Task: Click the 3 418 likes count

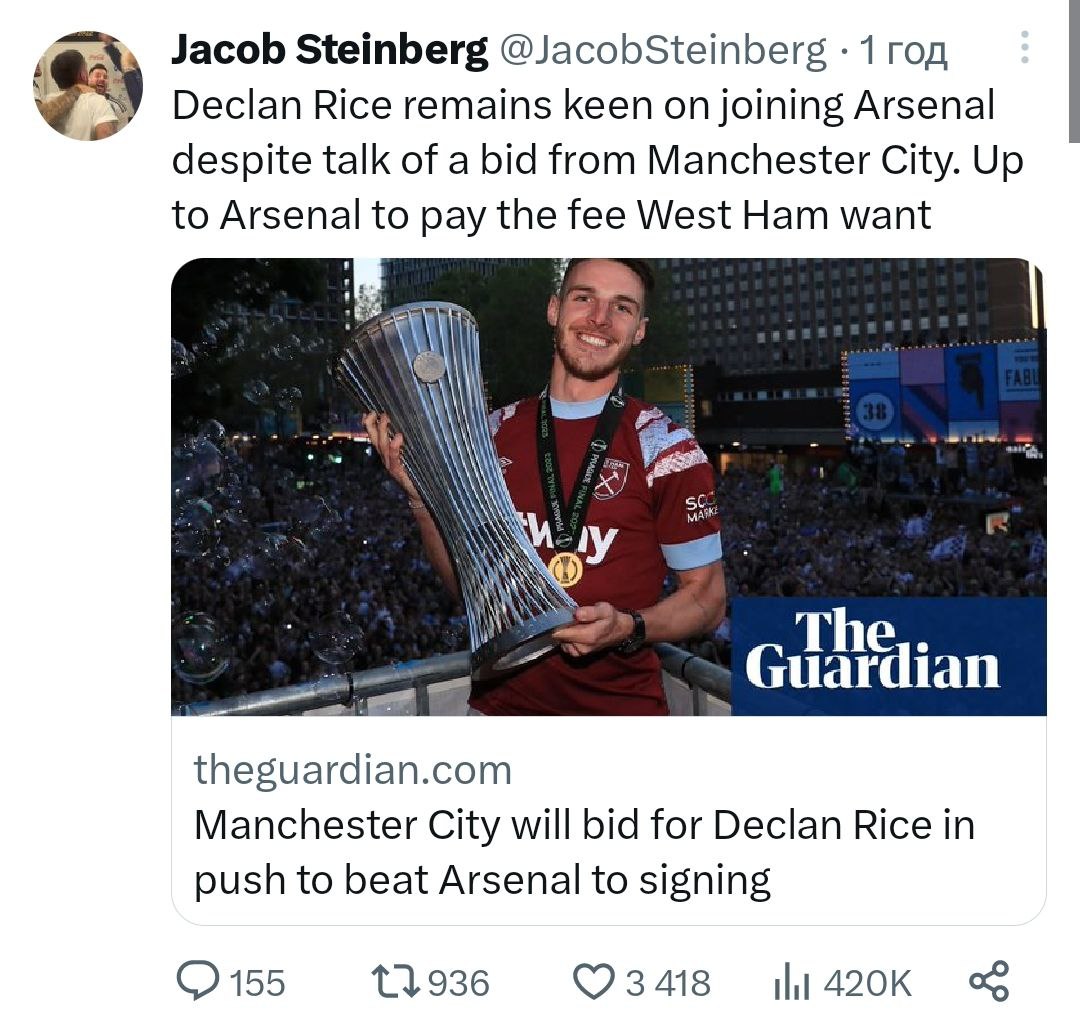Action: point(668,983)
